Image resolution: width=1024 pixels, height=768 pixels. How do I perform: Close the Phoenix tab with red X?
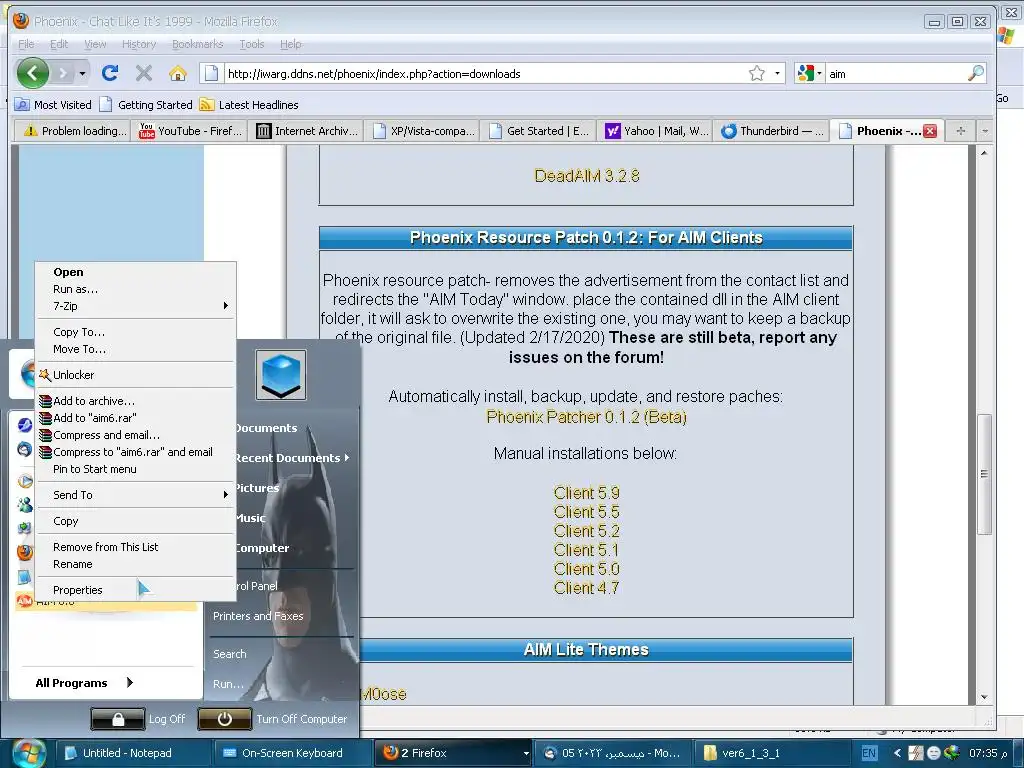(x=930, y=131)
